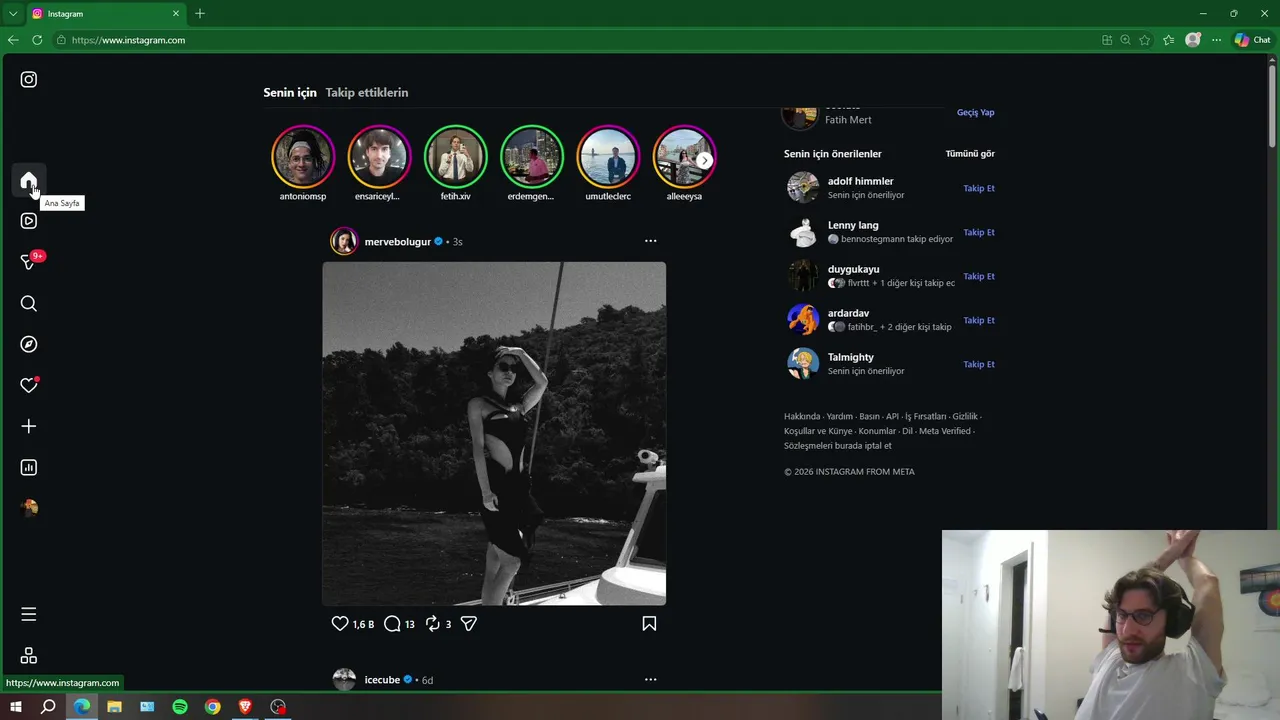
Task: Open Talmighty suggested profile
Action: point(850,357)
